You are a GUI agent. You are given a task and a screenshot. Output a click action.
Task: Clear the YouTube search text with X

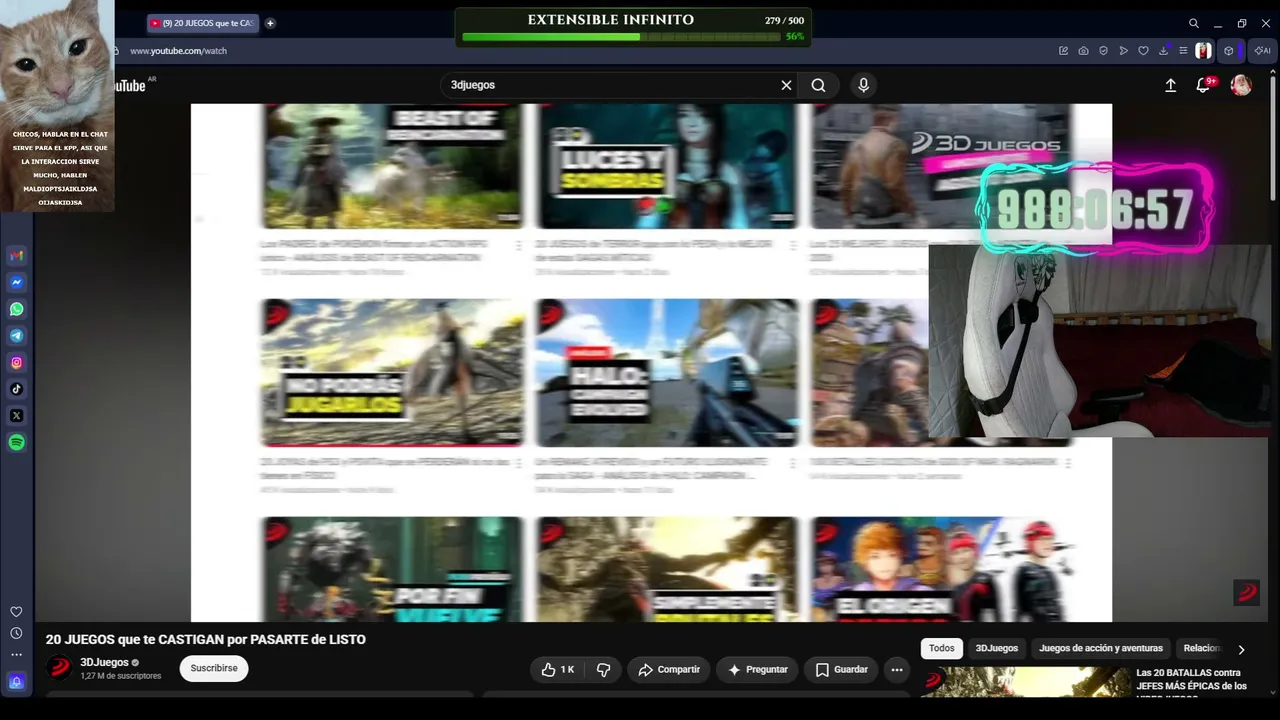tap(786, 85)
